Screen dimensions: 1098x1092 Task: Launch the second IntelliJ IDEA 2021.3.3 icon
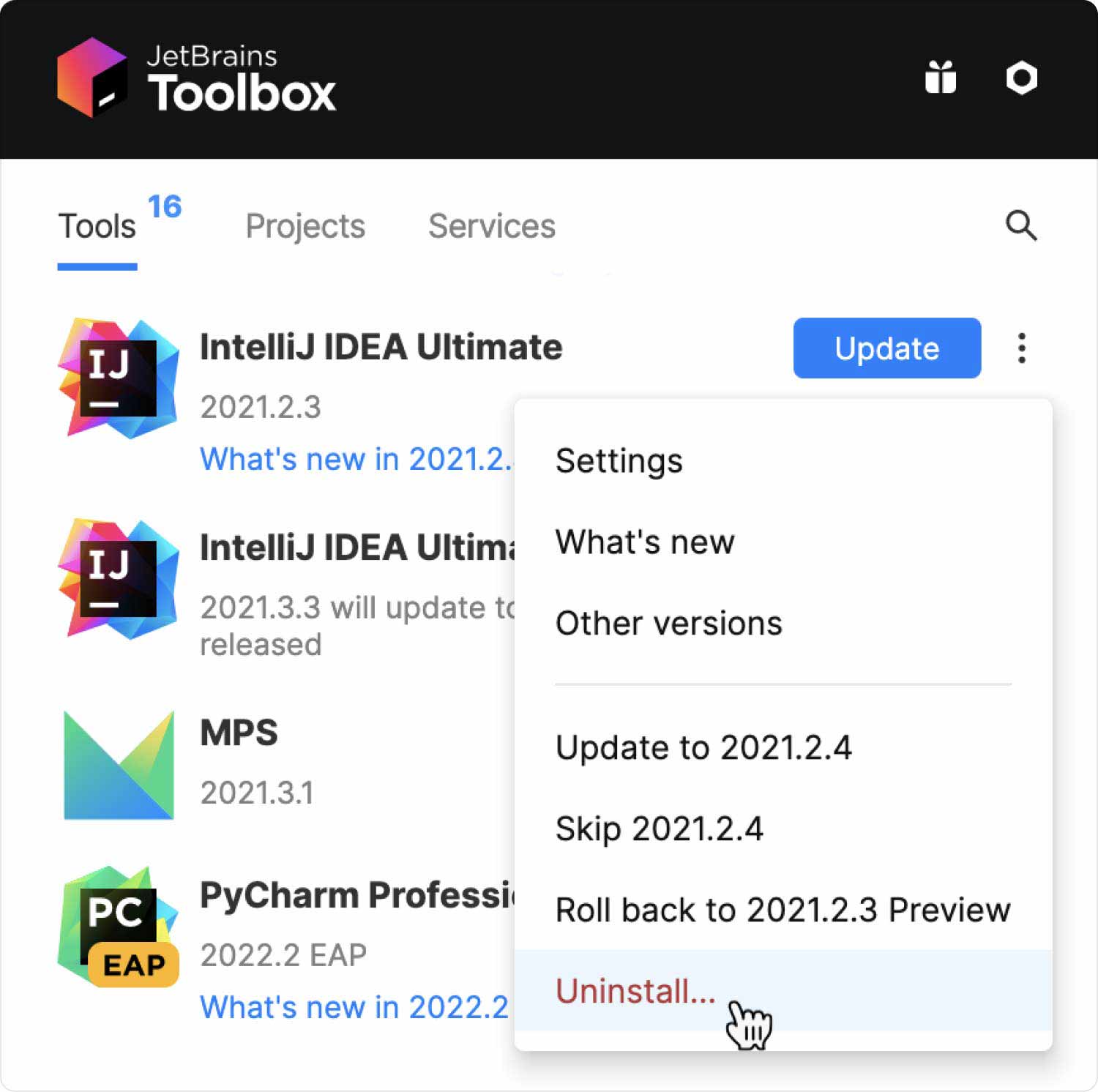(119, 578)
